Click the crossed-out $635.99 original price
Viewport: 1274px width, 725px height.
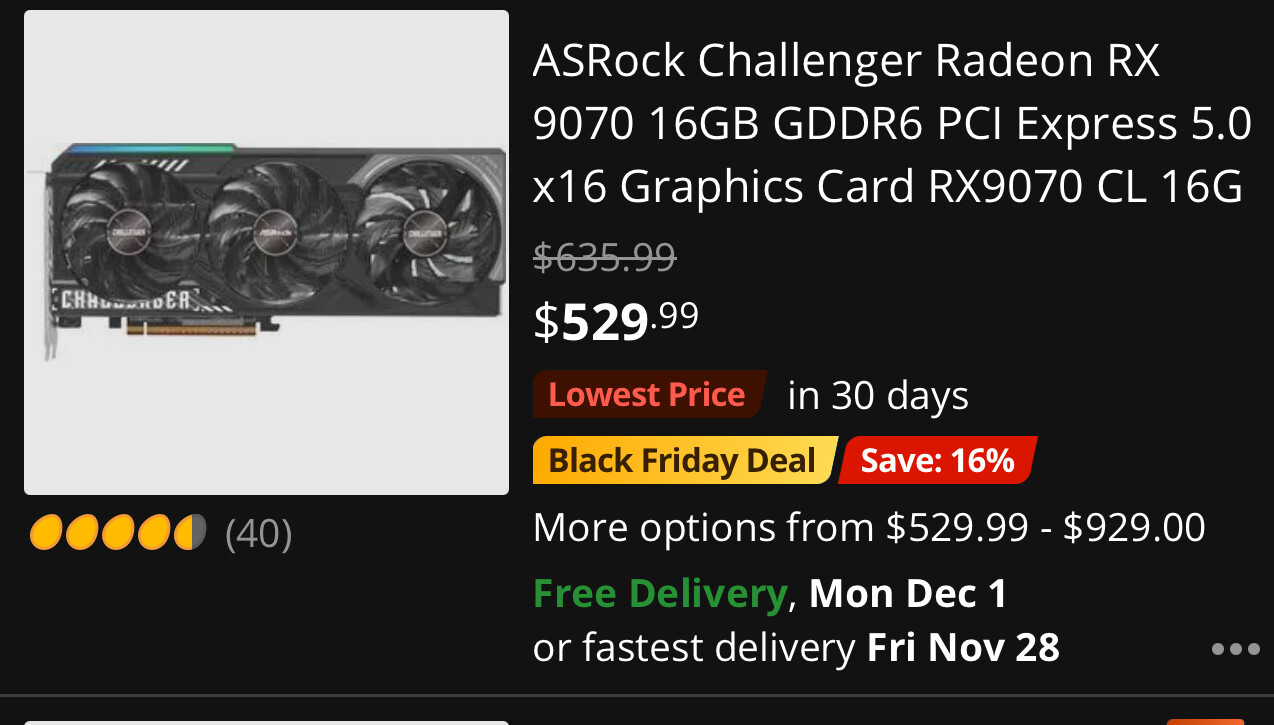[x=604, y=258]
